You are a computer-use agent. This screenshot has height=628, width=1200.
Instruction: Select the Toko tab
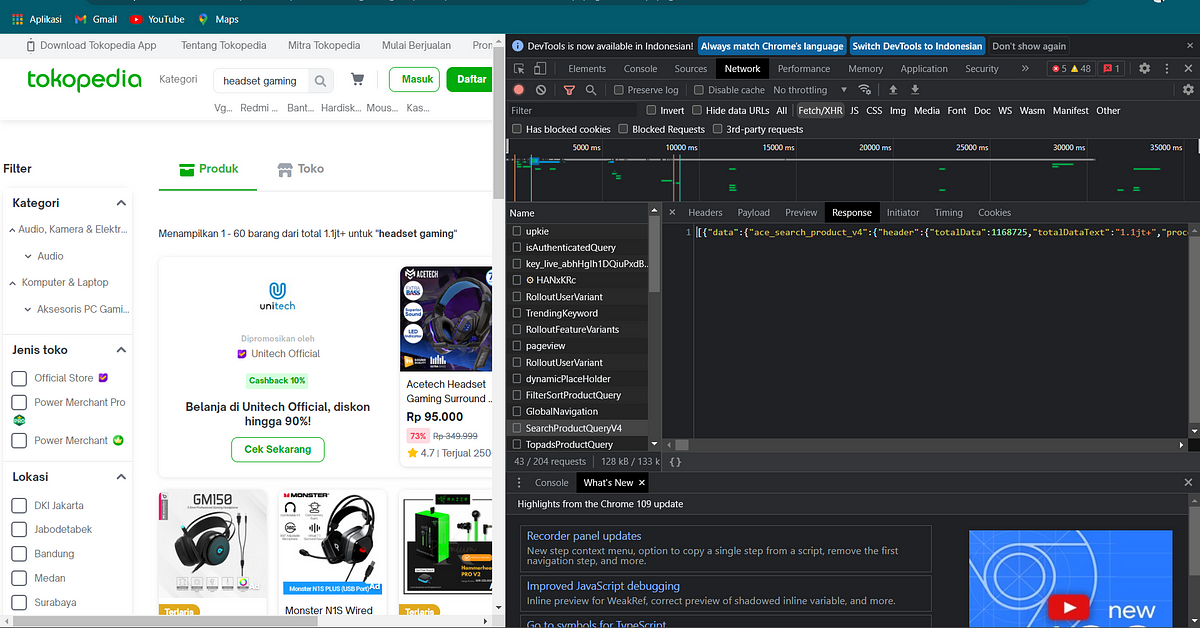tap(301, 169)
